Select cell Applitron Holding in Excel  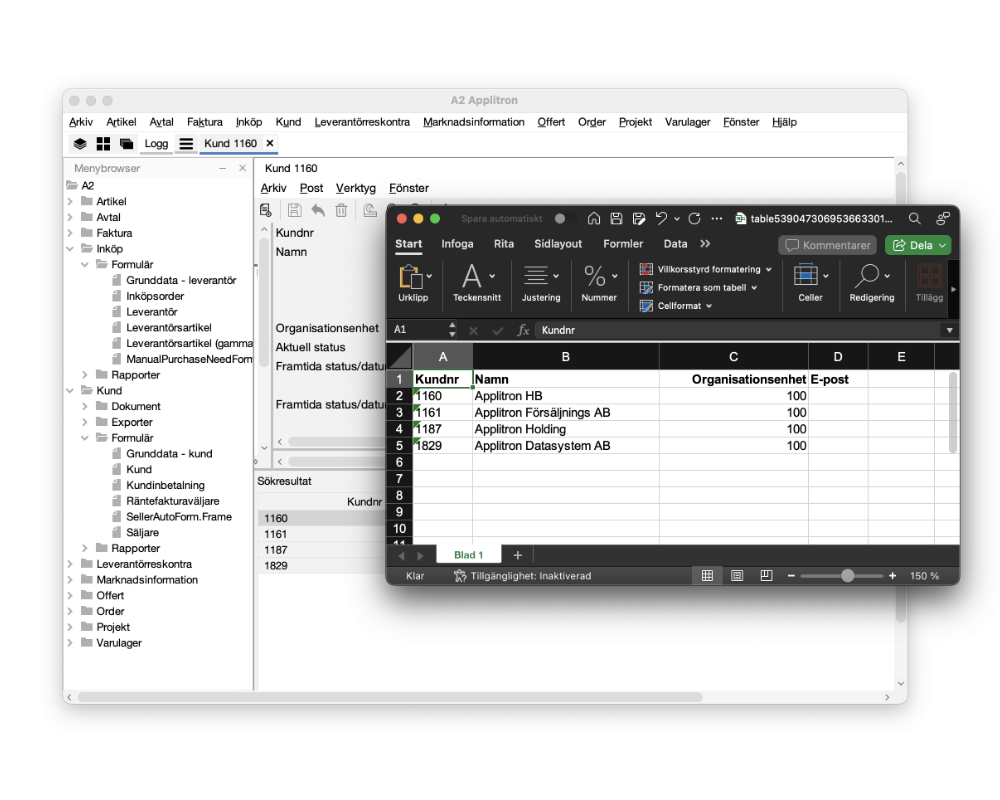[x=565, y=429]
